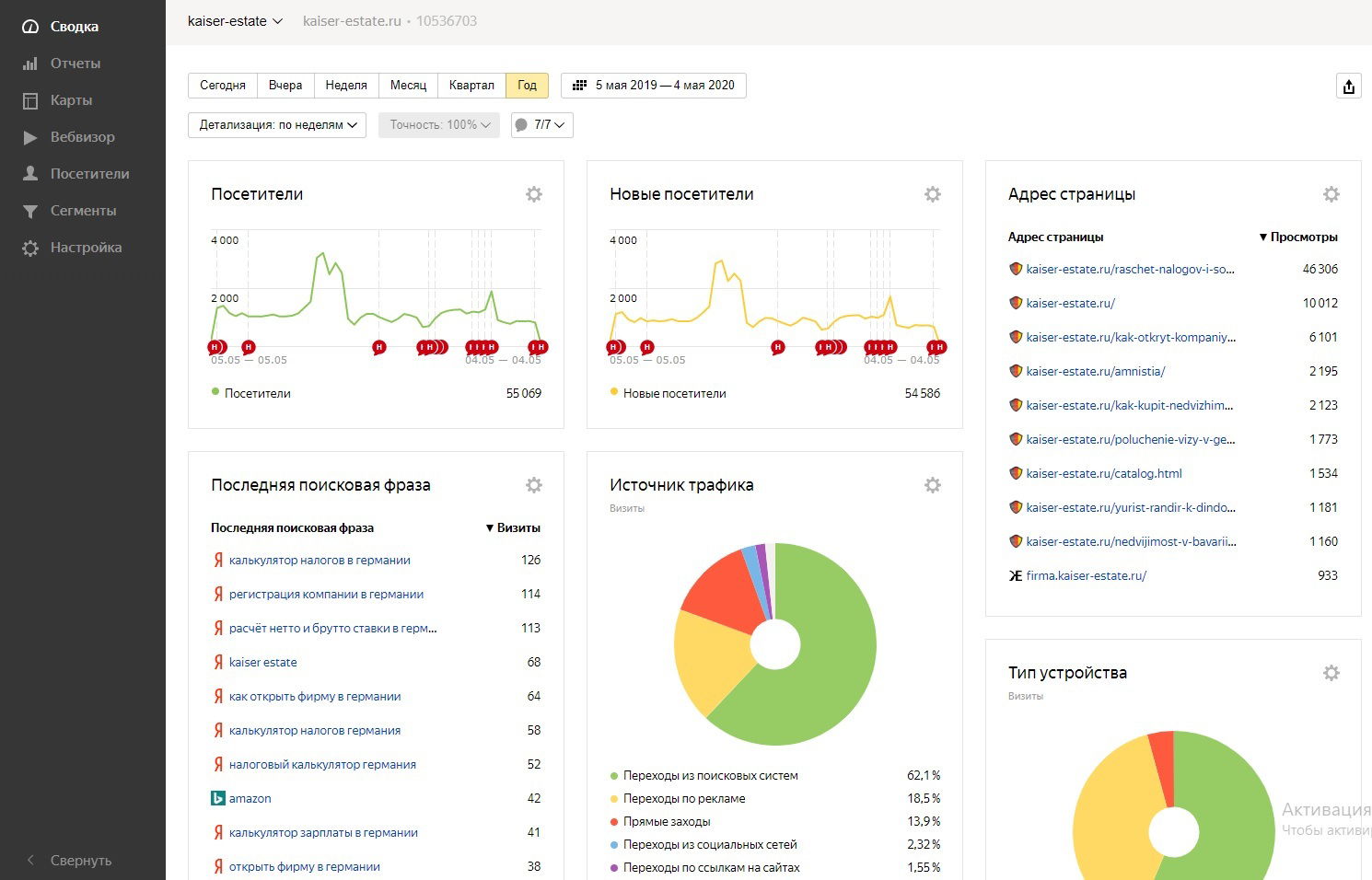Screen dimensions: 1372x880
Task: Select the Год period tab
Action: (x=528, y=86)
